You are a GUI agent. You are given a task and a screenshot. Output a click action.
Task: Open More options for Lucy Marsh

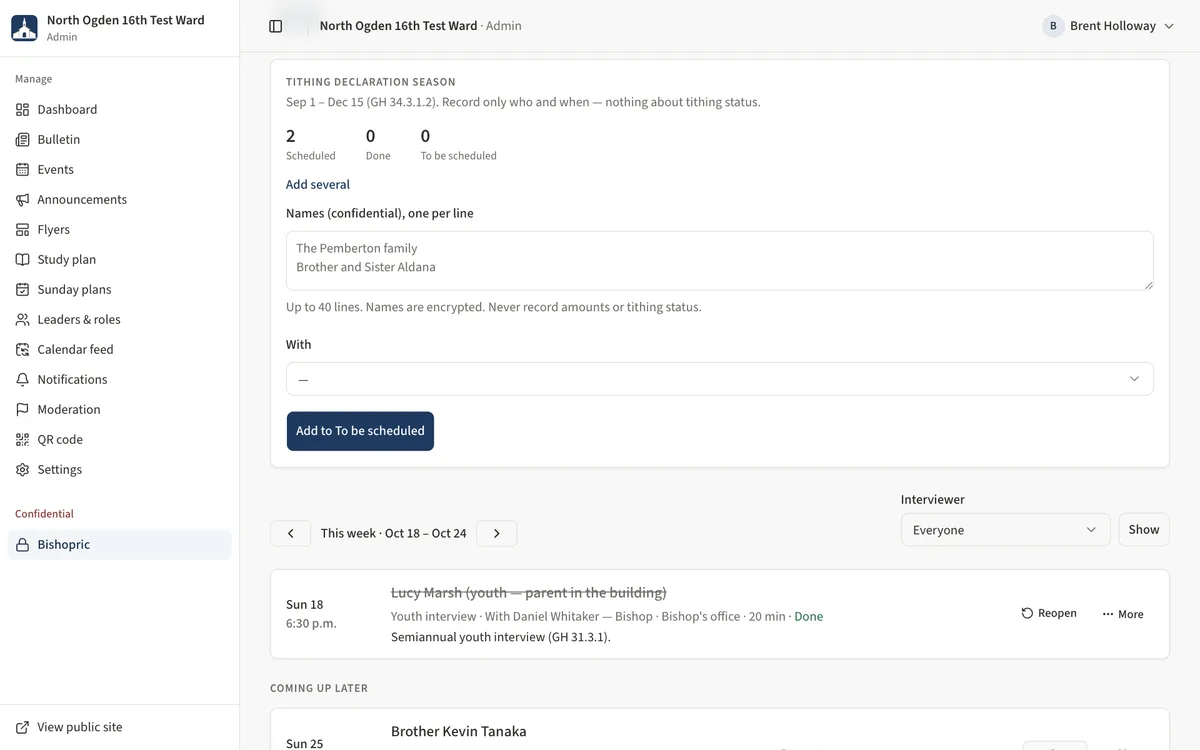tap(1123, 614)
